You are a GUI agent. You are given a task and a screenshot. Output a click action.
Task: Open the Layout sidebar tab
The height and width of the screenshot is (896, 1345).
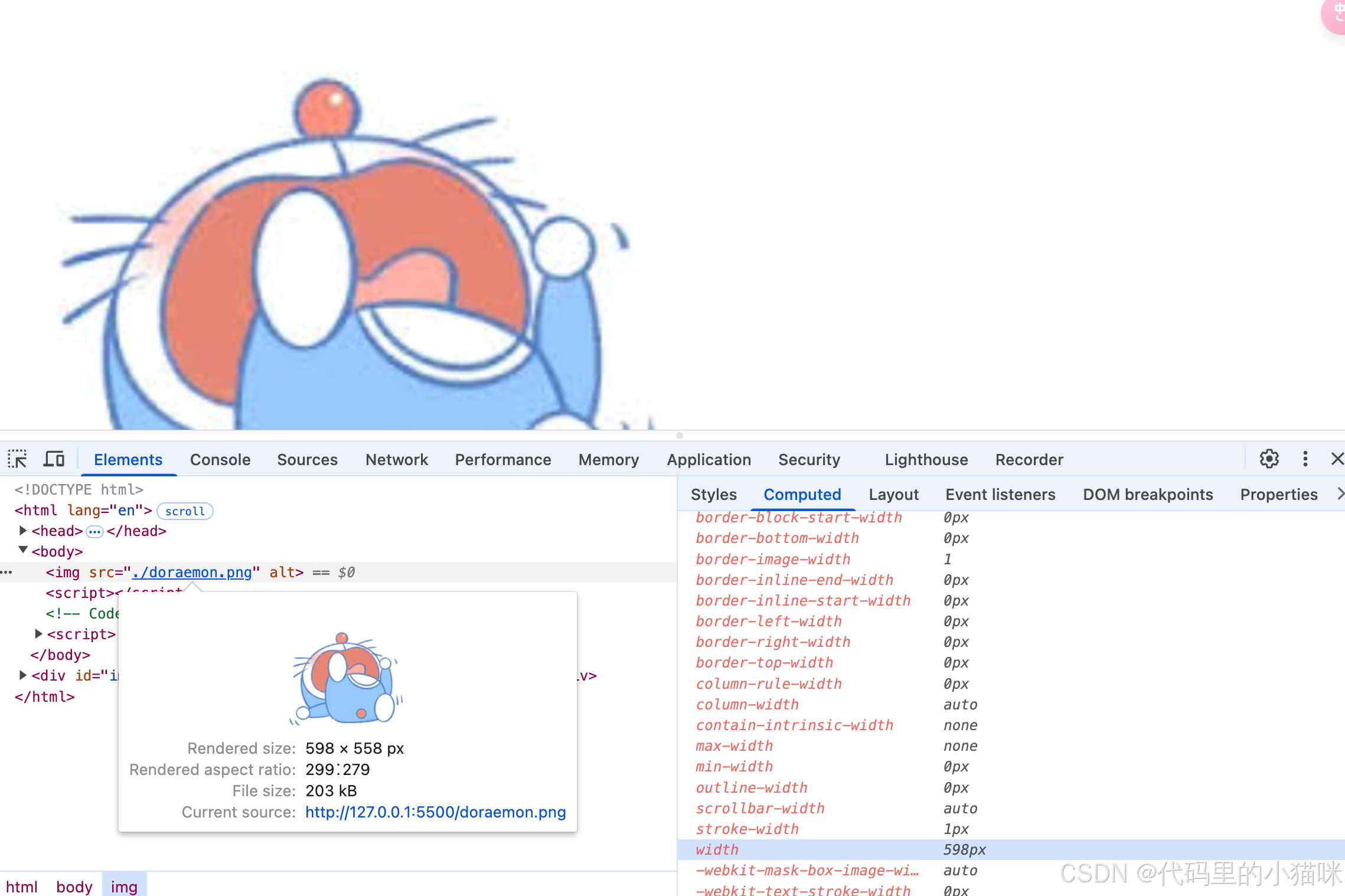[893, 495]
